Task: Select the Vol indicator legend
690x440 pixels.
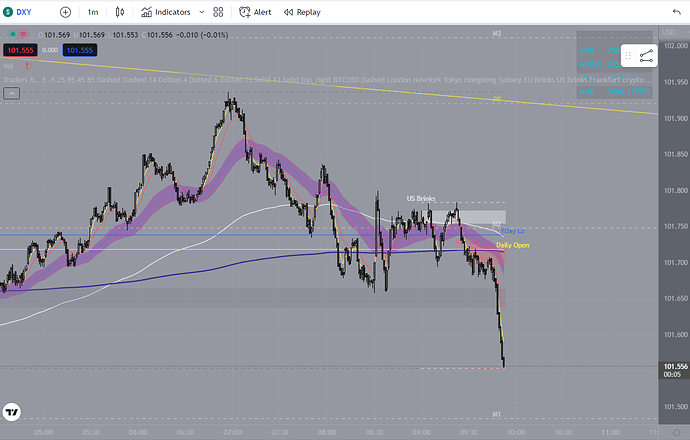Action: 8,66
